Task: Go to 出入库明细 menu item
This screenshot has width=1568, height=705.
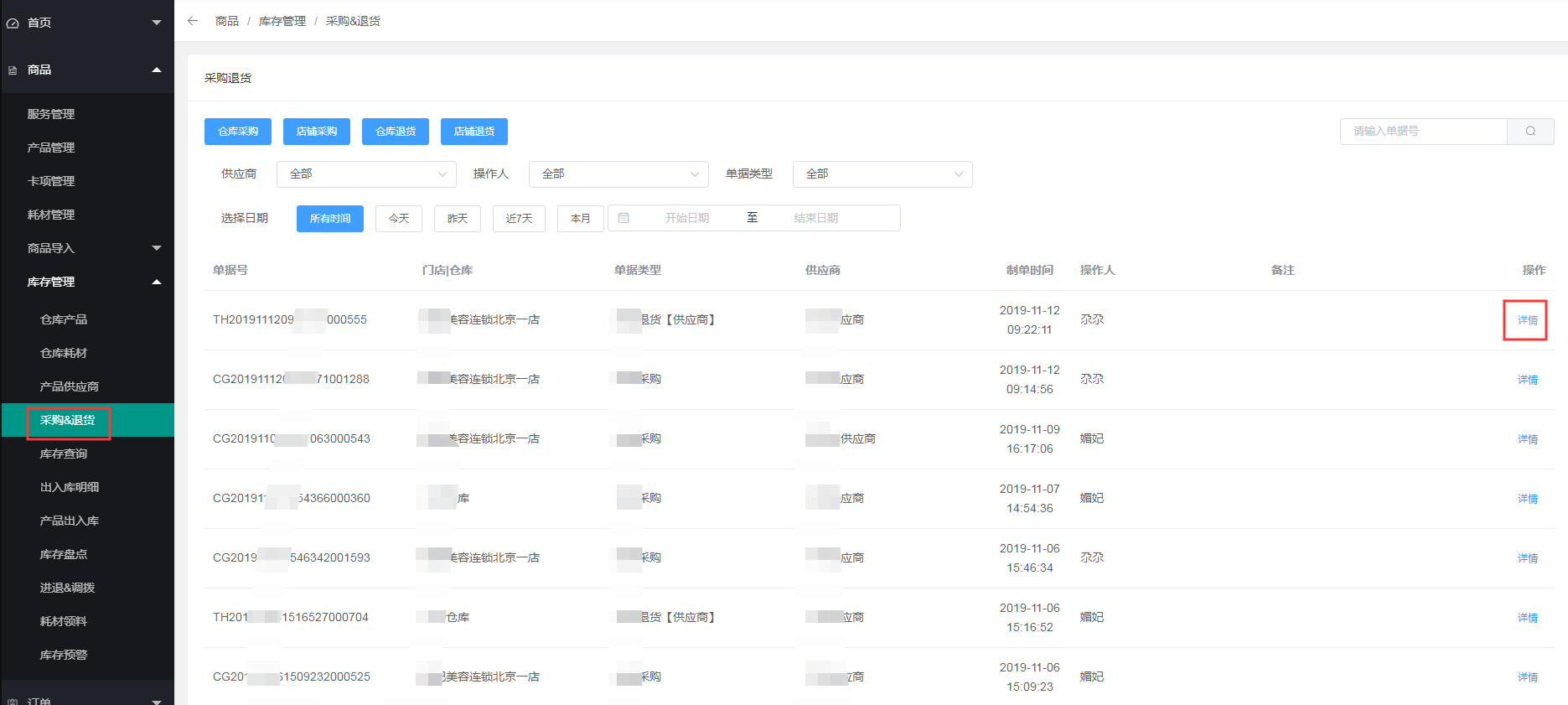Action: pos(70,487)
